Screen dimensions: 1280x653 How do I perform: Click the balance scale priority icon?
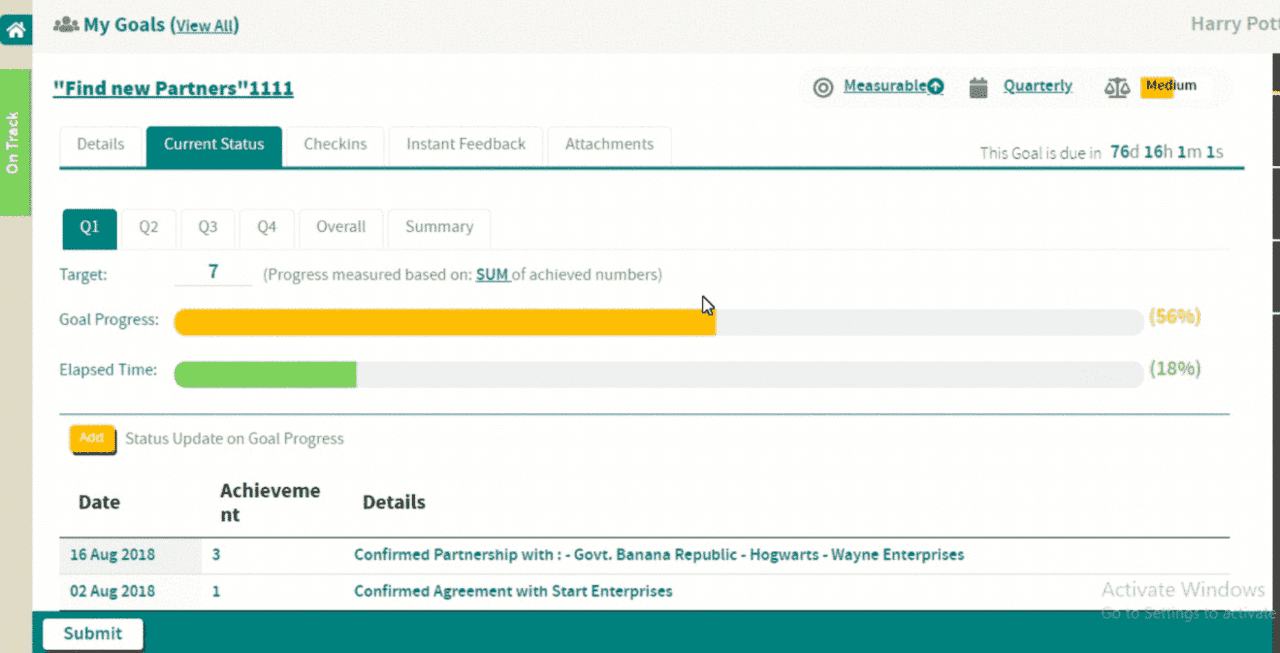click(x=1116, y=88)
